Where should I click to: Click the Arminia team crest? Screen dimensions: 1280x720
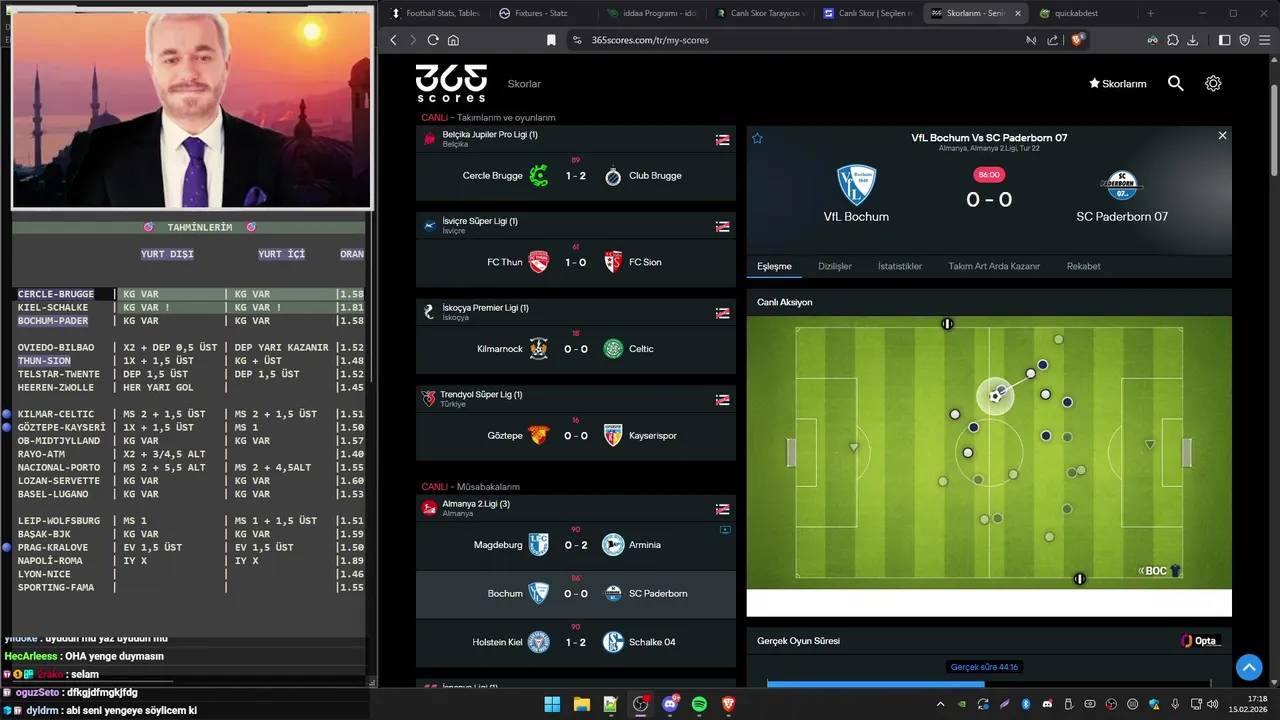(x=613, y=545)
